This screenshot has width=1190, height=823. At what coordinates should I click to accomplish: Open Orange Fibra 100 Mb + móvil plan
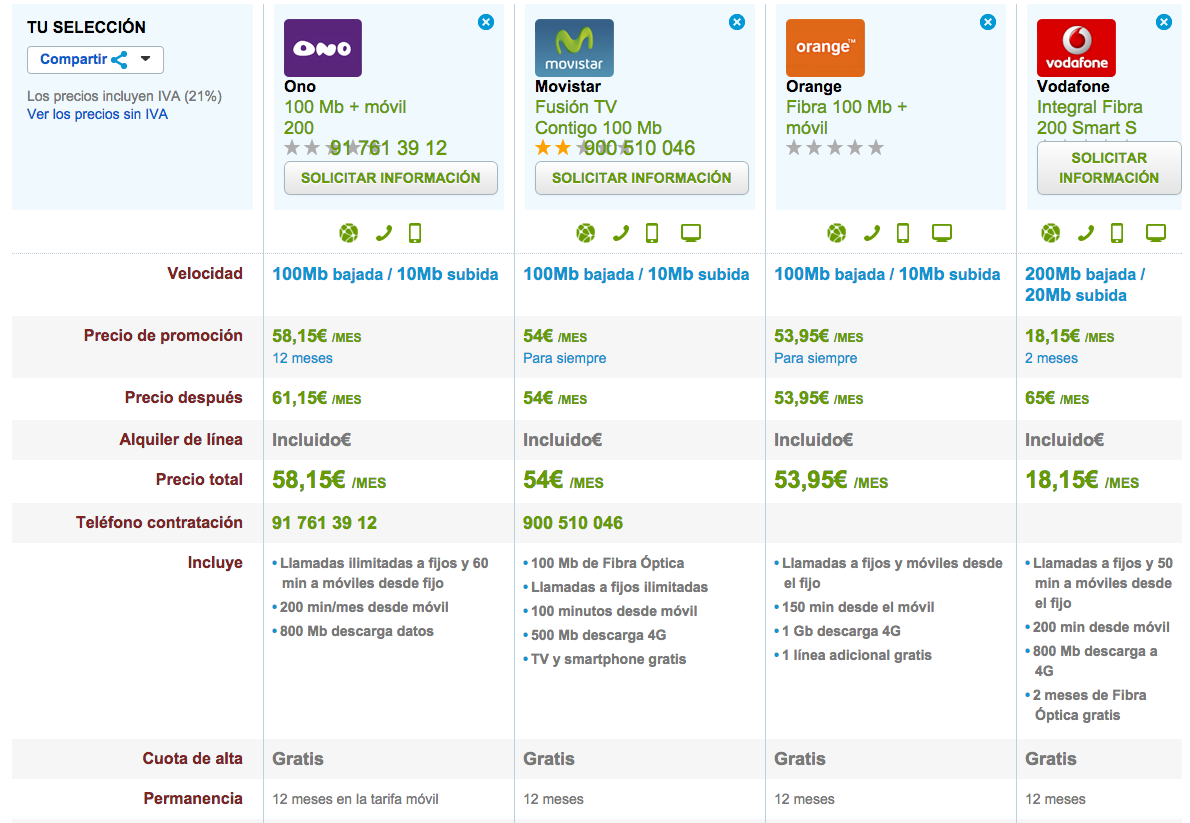846,117
